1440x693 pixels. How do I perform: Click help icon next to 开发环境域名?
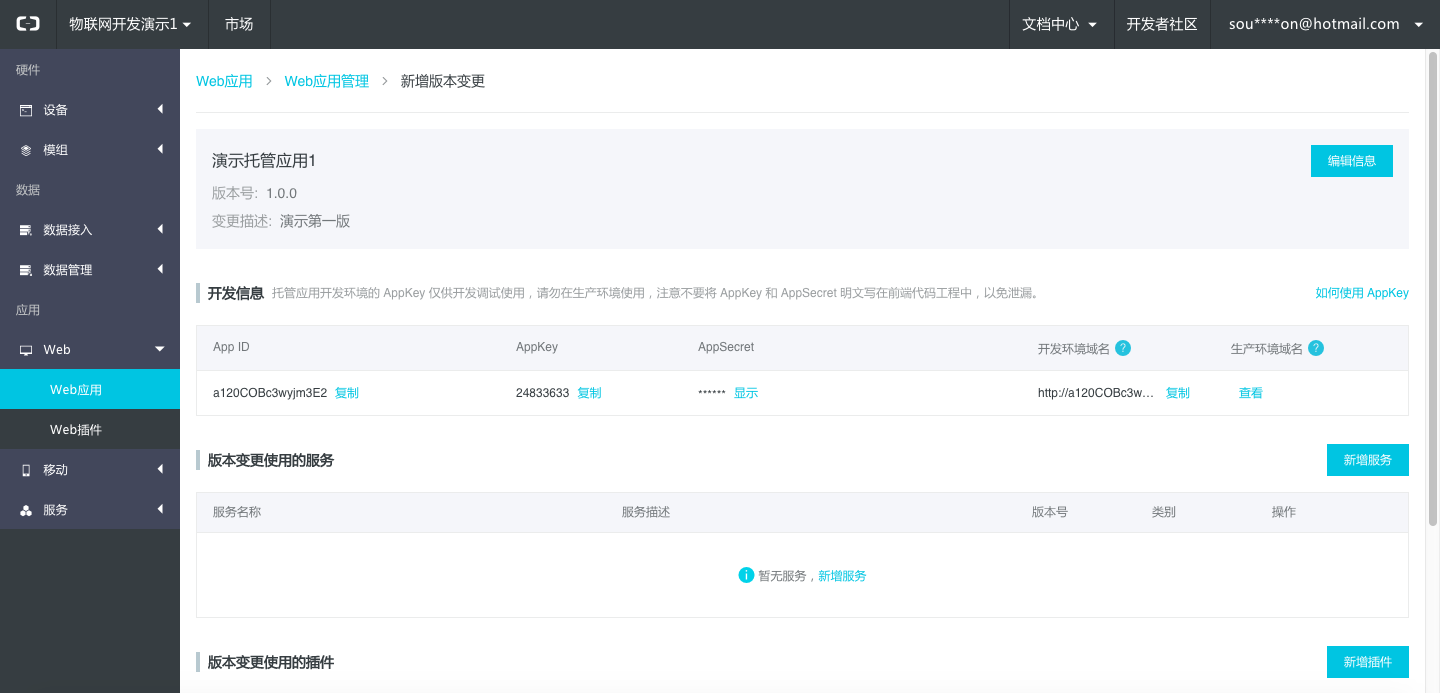[1123, 348]
